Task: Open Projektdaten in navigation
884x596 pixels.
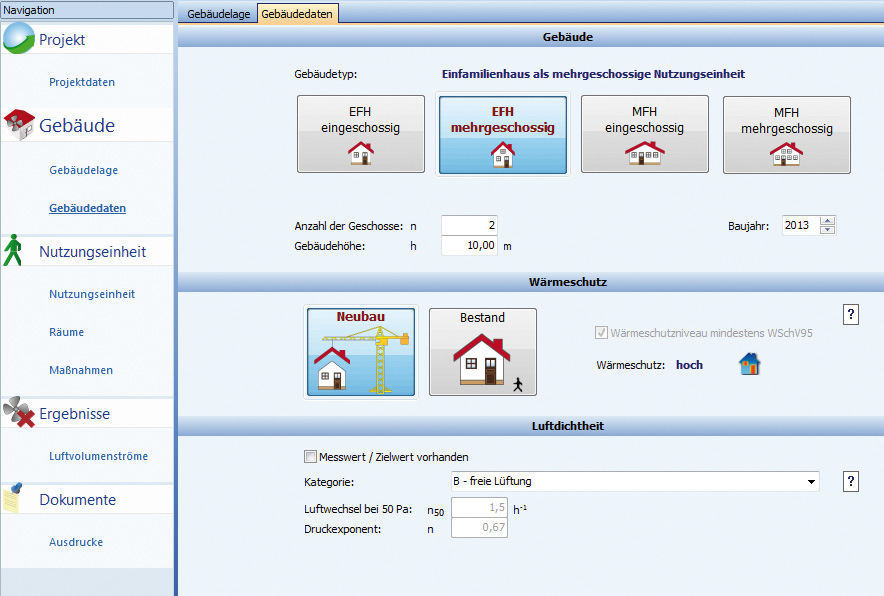Action: click(x=82, y=82)
